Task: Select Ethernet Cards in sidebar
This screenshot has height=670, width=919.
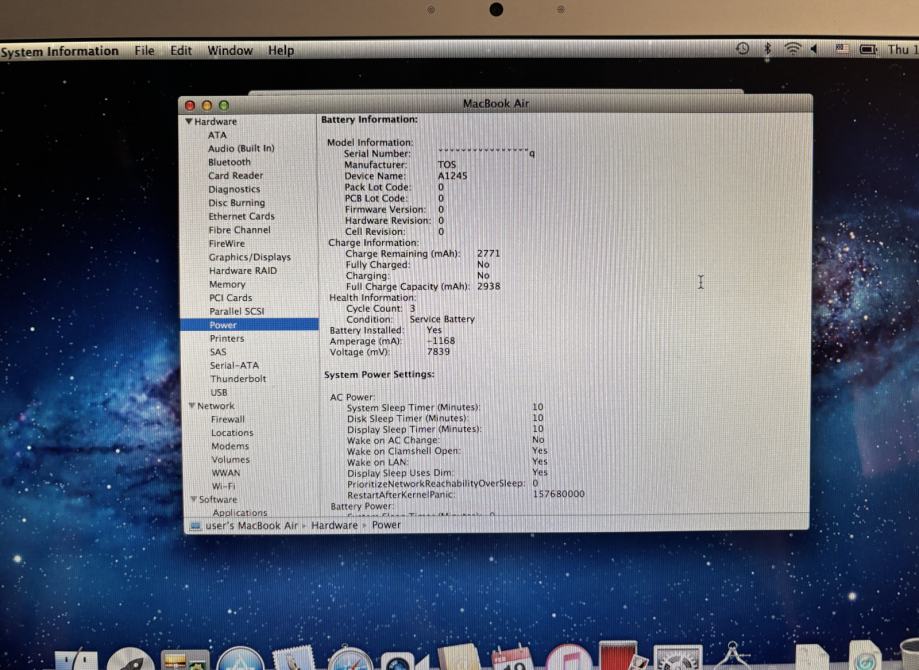Action: (x=241, y=216)
